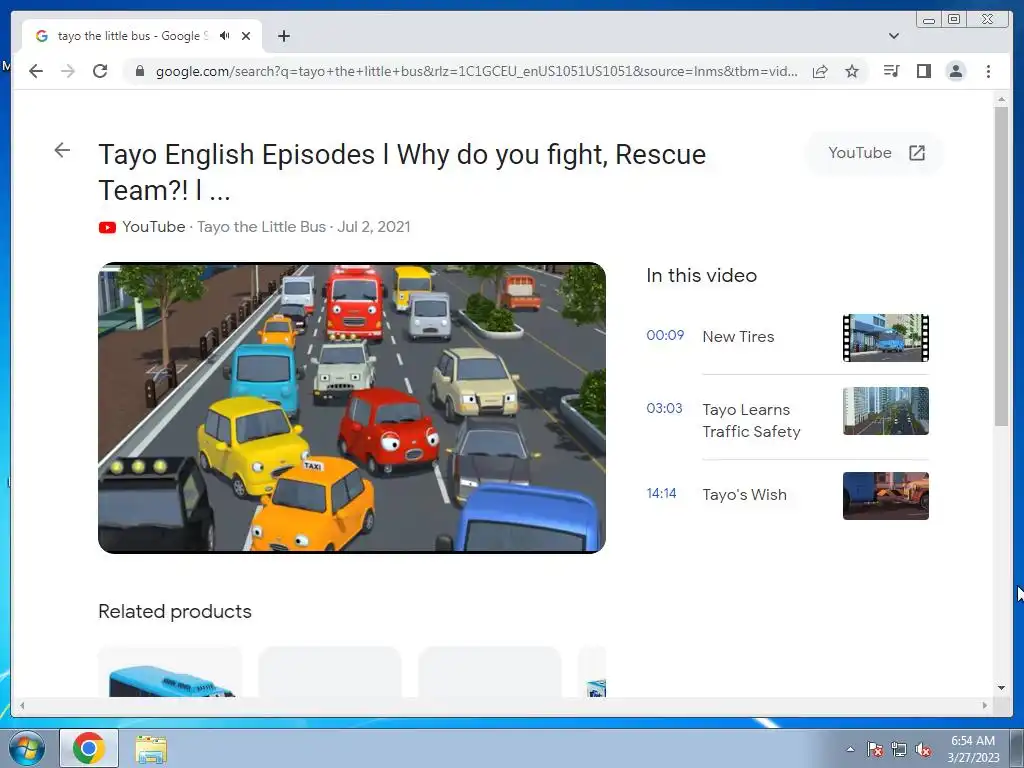Click the address bar URL
Viewport: 1024px width, 768px height.
coord(477,71)
